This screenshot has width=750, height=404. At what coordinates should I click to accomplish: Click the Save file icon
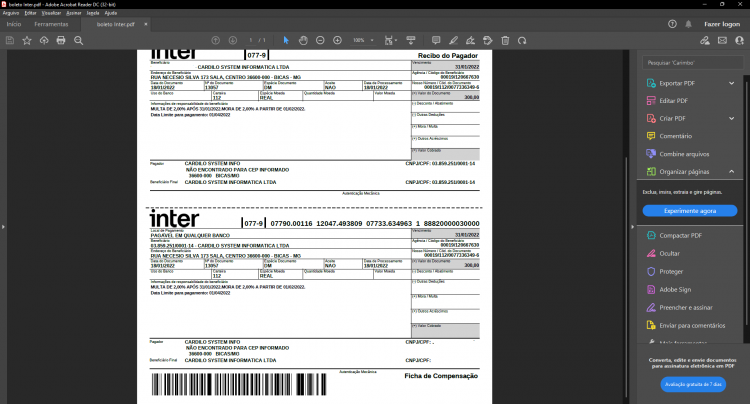[10, 41]
